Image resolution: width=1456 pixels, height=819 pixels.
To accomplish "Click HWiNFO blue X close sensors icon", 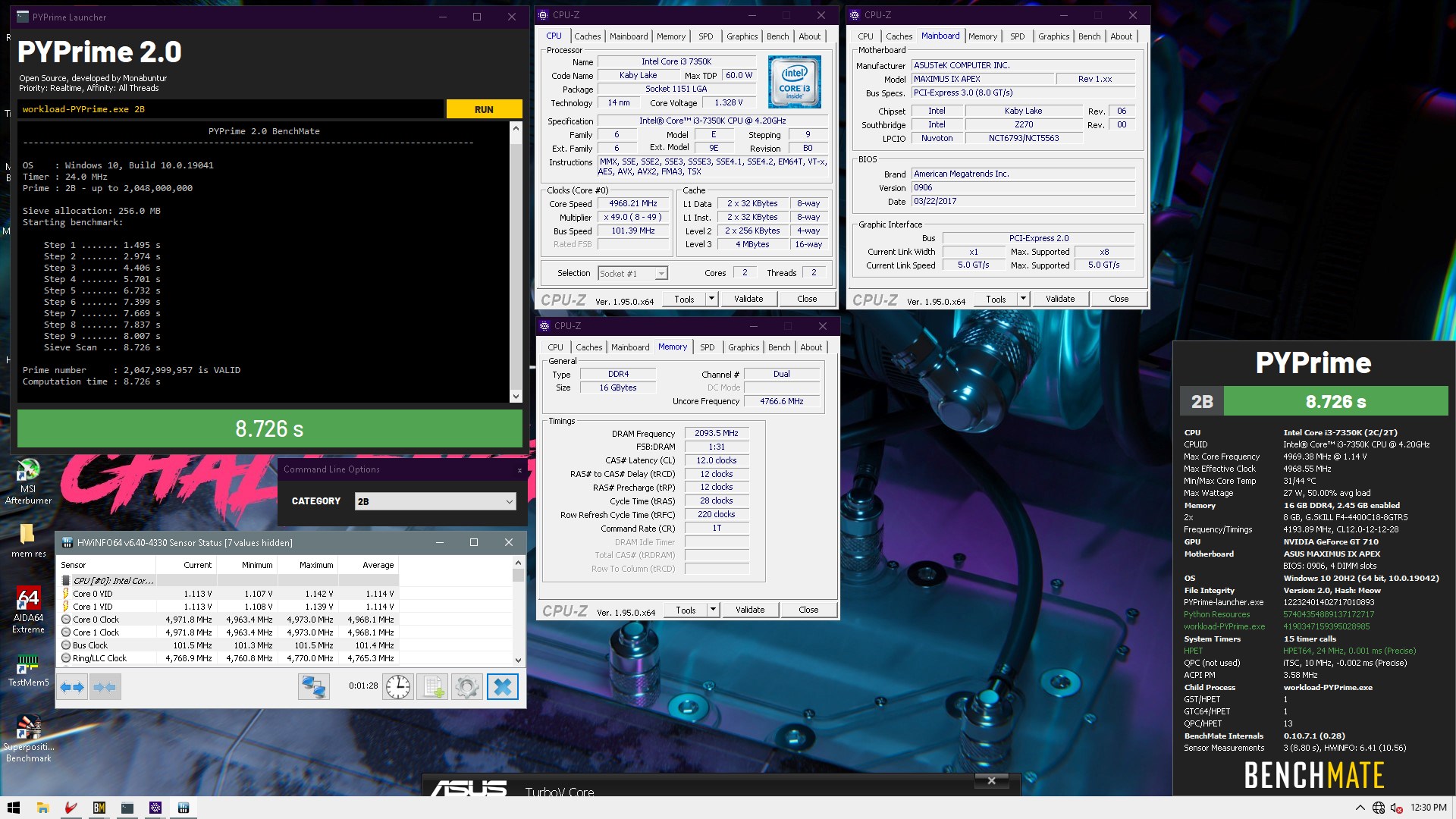I will pos(502,687).
